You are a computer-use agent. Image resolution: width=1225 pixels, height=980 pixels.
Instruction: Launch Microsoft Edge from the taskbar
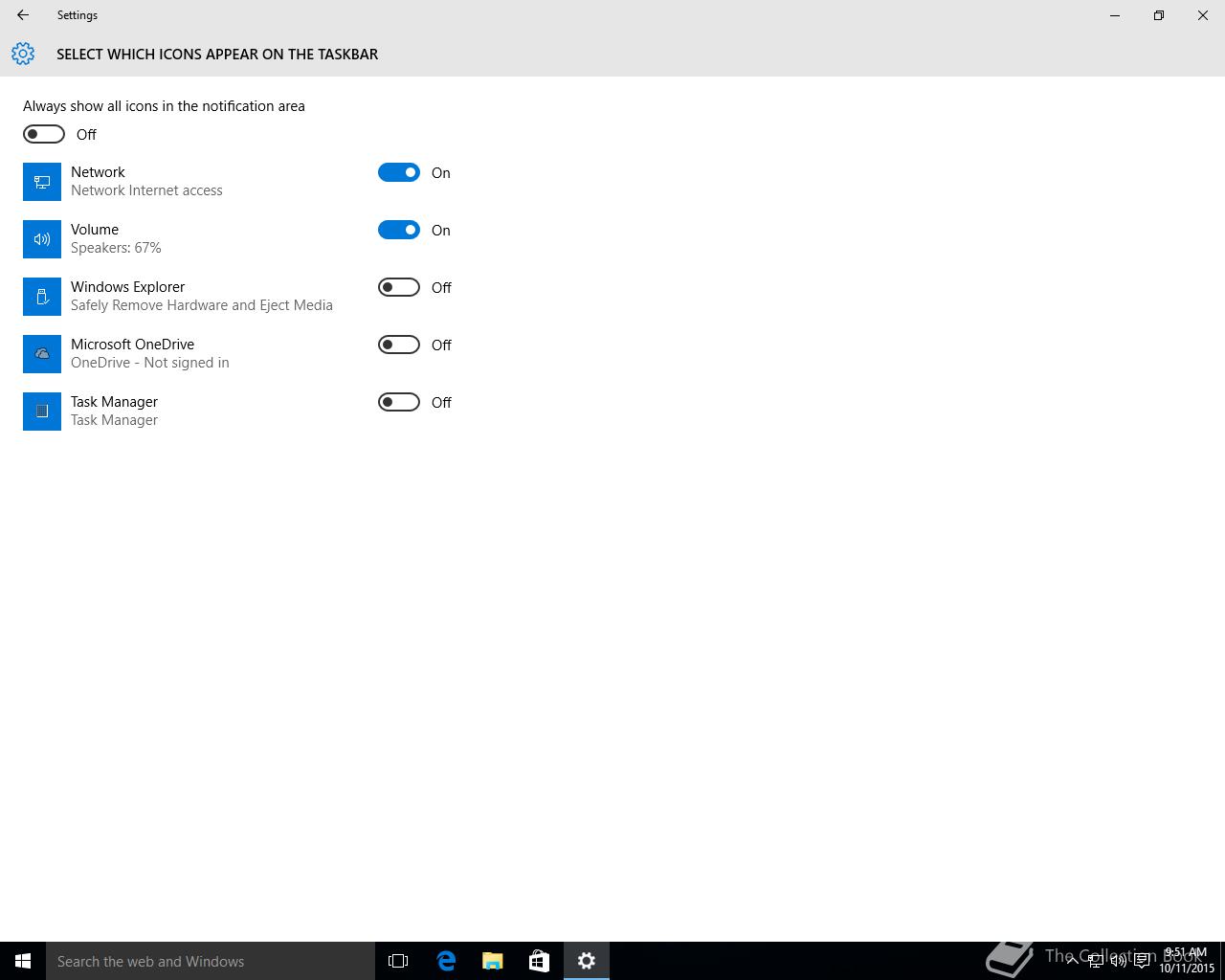point(446,961)
